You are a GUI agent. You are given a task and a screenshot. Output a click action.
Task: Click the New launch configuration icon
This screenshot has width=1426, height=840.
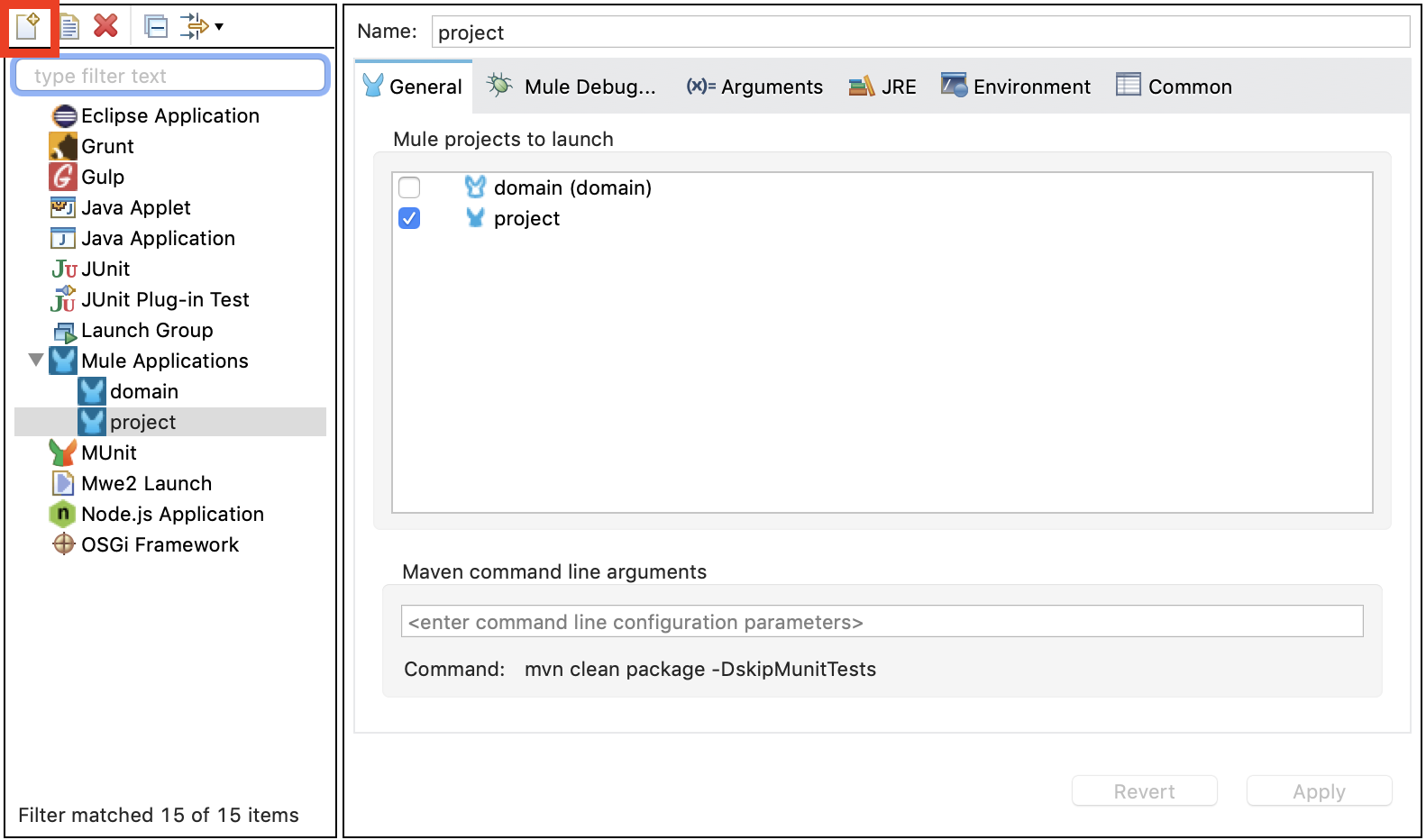28,26
